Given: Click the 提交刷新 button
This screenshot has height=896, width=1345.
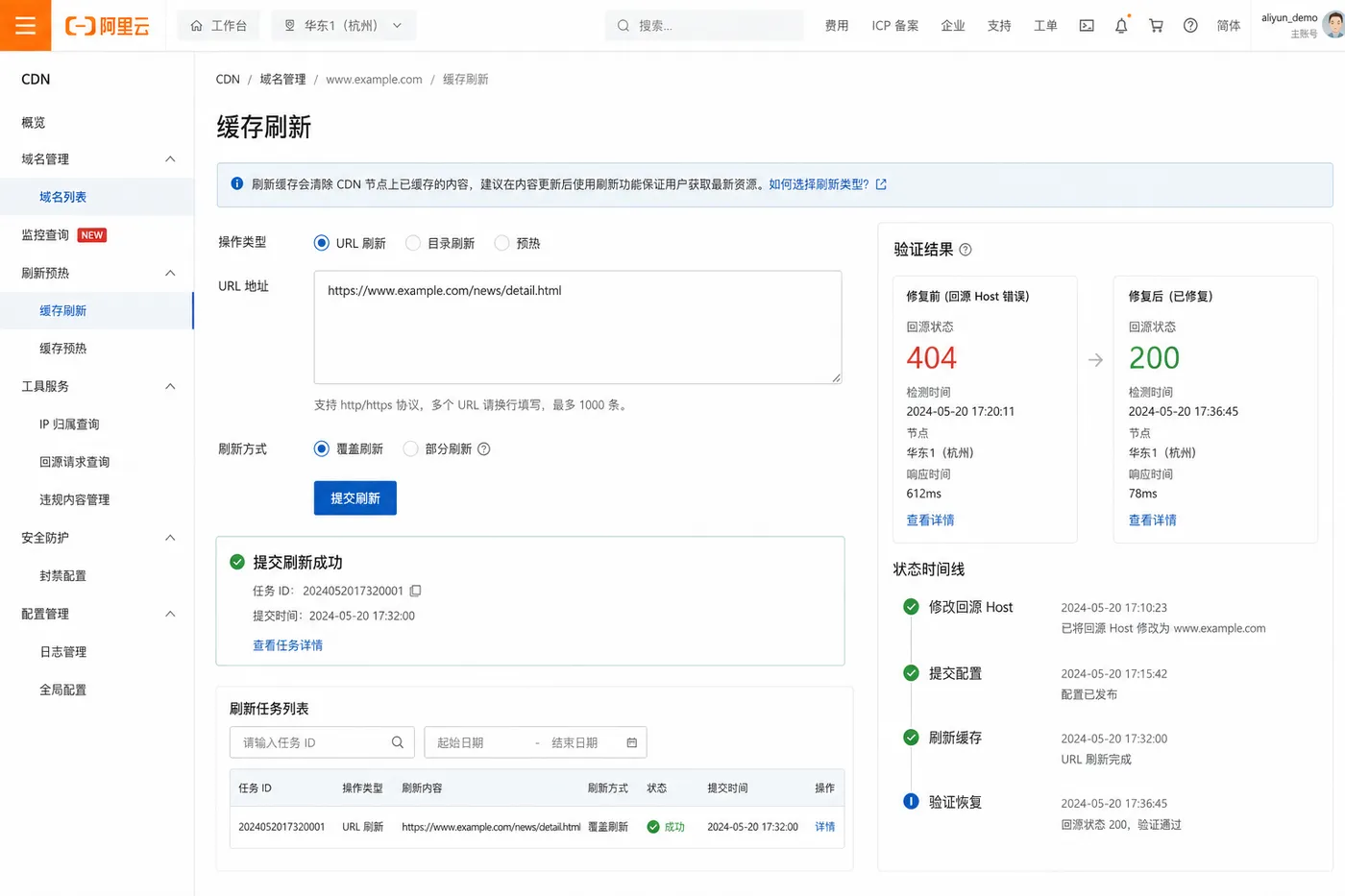Looking at the screenshot, I should pos(355,497).
